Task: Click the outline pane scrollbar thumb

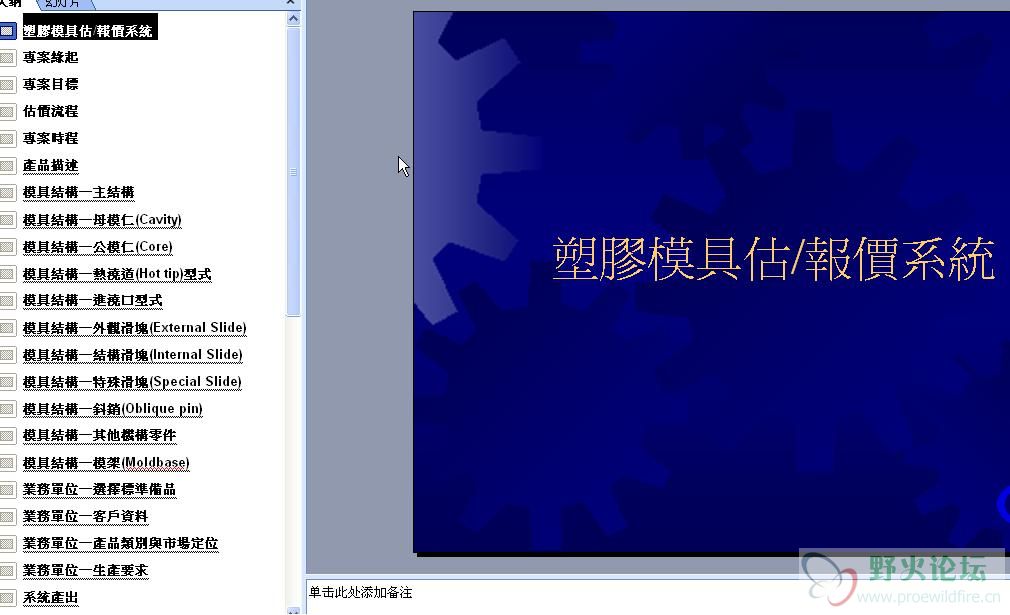Action: click(293, 171)
